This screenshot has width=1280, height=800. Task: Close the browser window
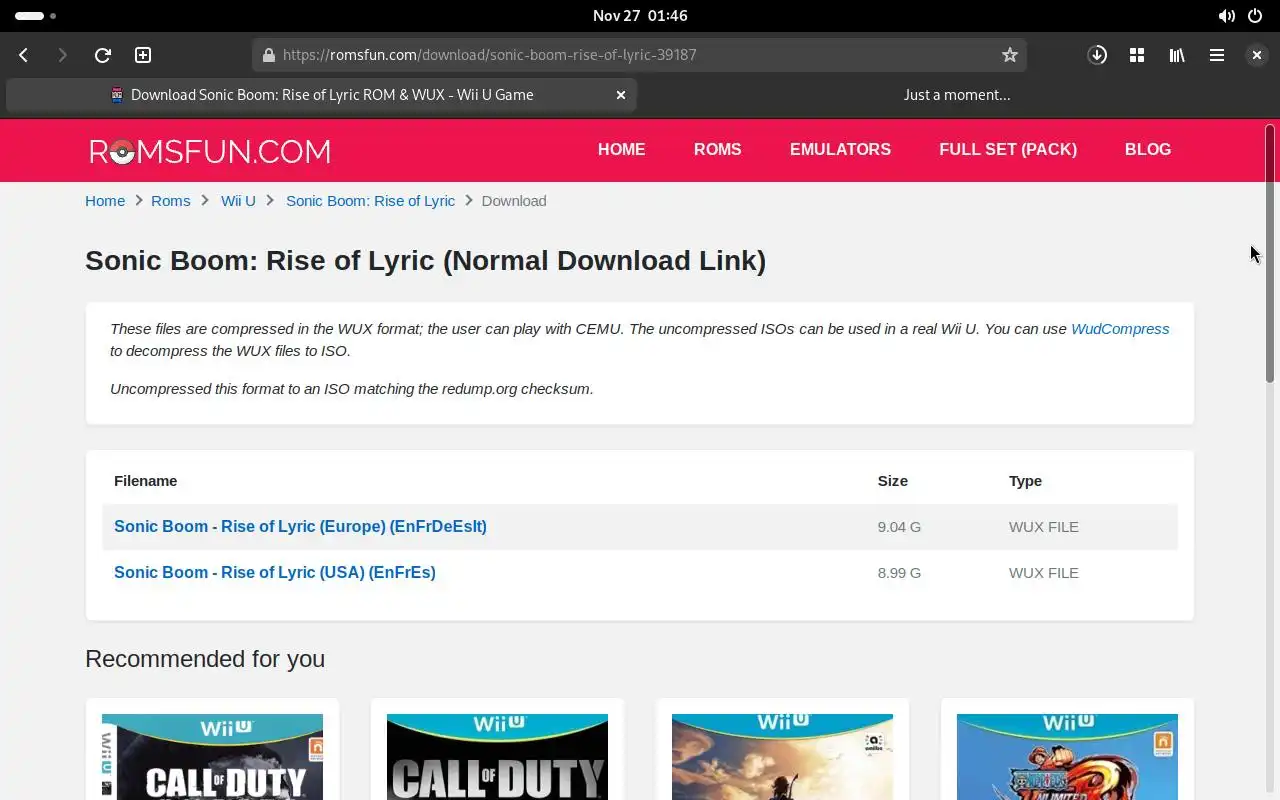[1257, 55]
